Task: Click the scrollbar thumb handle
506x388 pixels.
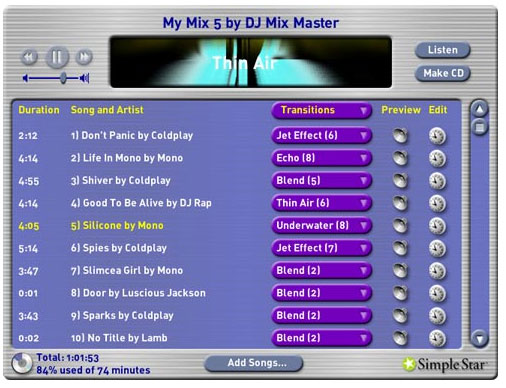Action: tap(479, 127)
